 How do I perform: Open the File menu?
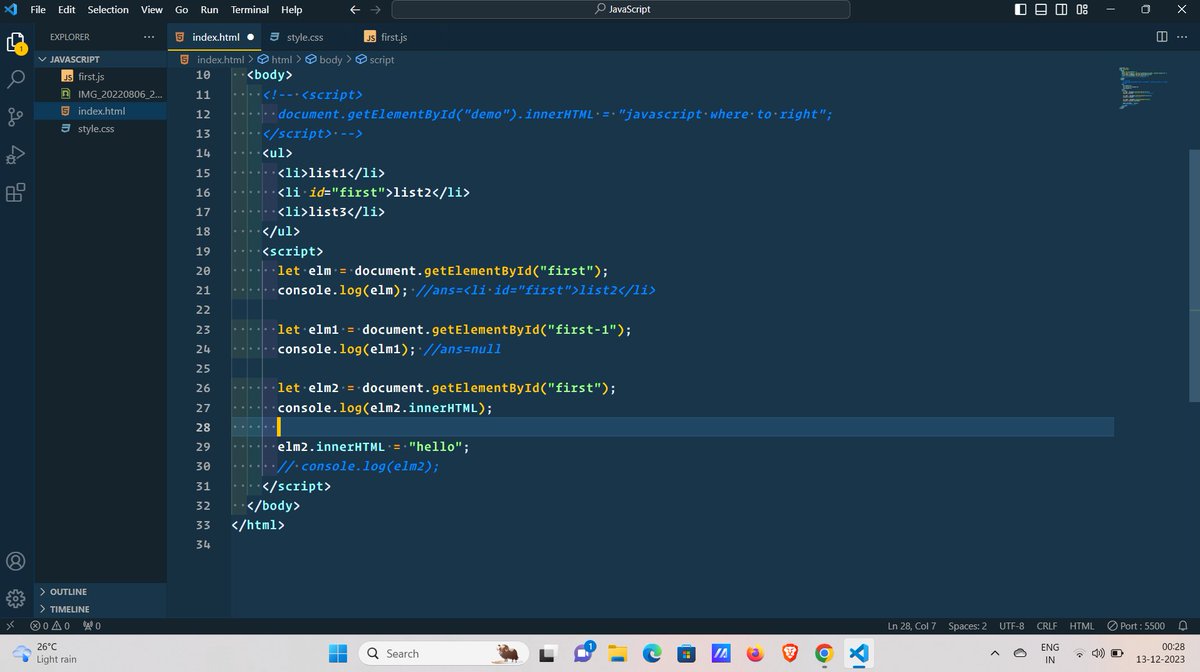pyautogui.click(x=38, y=10)
